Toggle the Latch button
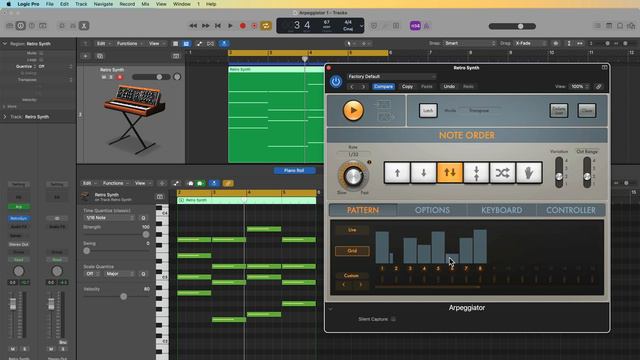 (428, 111)
